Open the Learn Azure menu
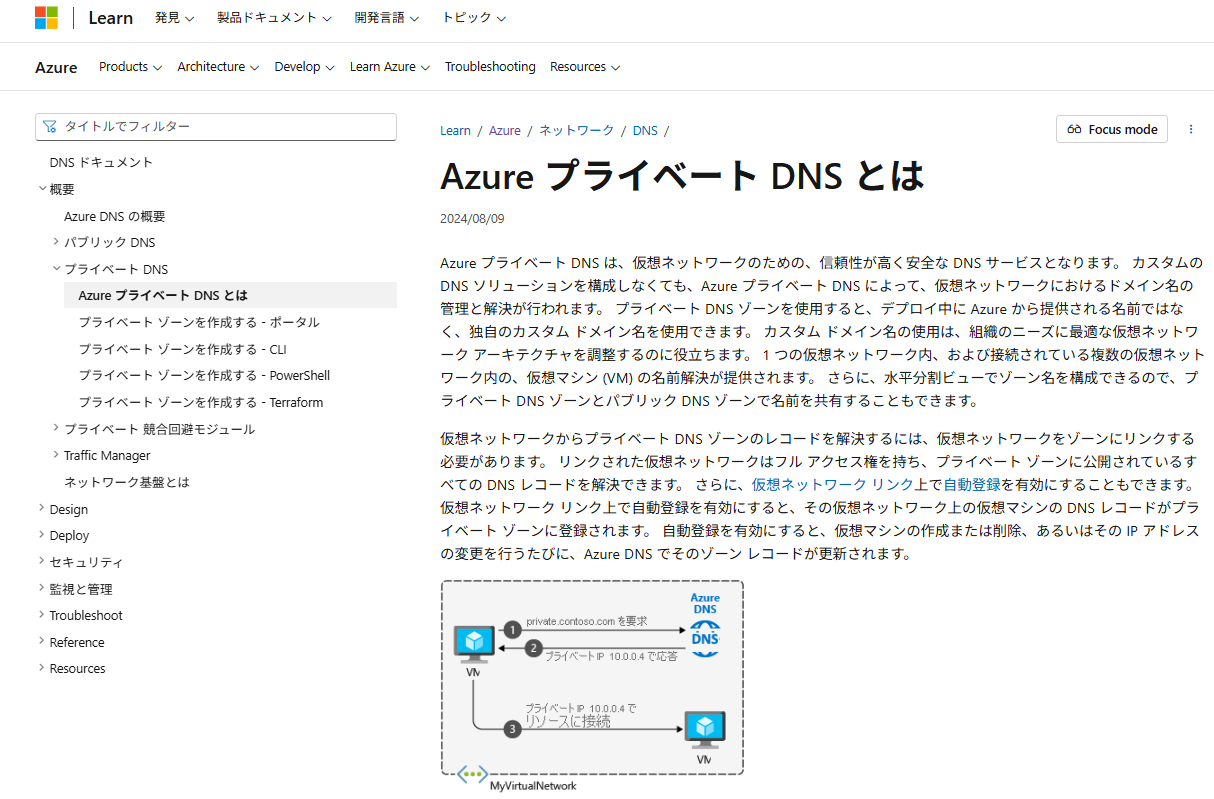 [390, 67]
